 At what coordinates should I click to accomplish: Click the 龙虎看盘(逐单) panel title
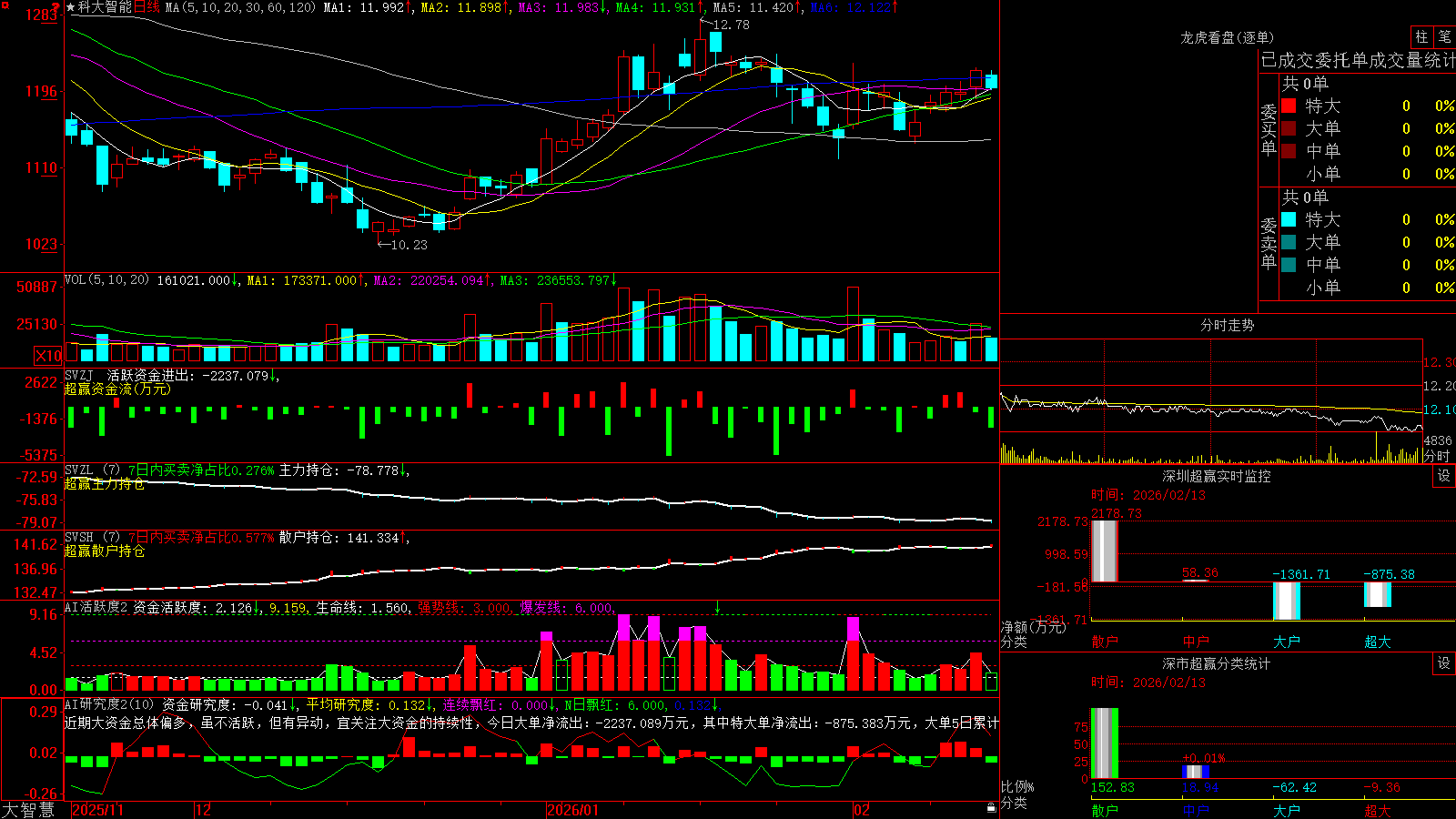1227,37
